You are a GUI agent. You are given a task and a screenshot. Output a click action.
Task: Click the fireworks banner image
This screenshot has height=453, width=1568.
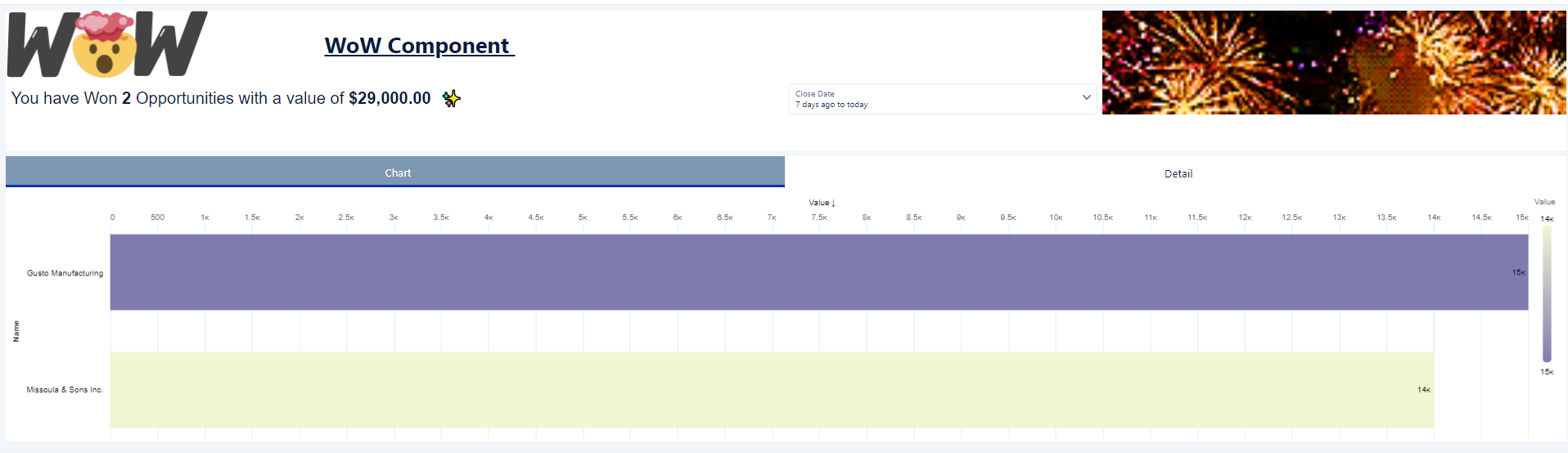(1333, 62)
